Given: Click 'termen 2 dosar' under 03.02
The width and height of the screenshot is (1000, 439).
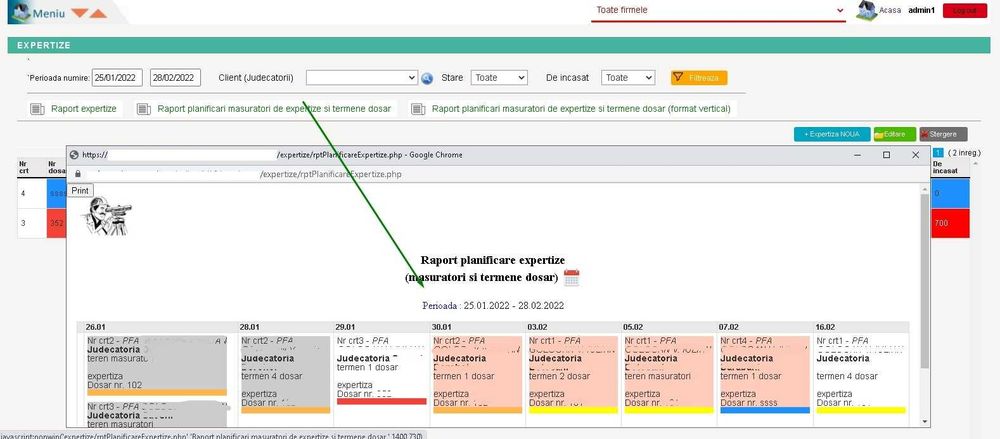Looking at the screenshot, I should click(x=559, y=376).
